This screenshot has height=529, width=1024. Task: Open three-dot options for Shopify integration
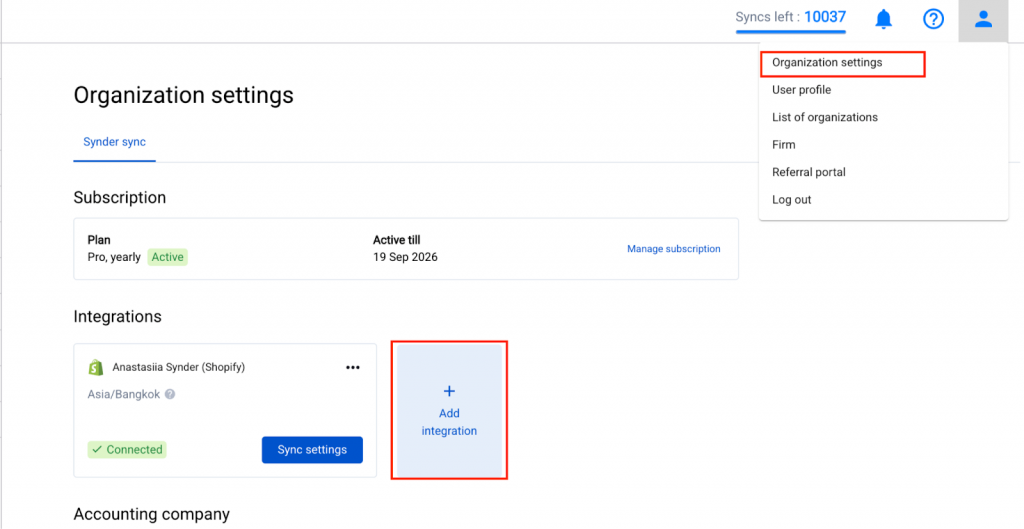pyautogui.click(x=352, y=367)
